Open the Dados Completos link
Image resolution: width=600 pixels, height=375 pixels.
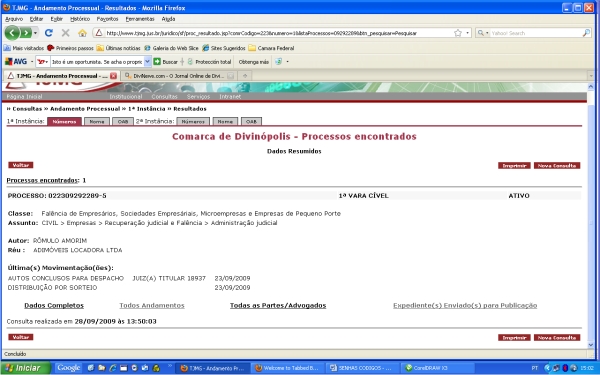(54, 305)
